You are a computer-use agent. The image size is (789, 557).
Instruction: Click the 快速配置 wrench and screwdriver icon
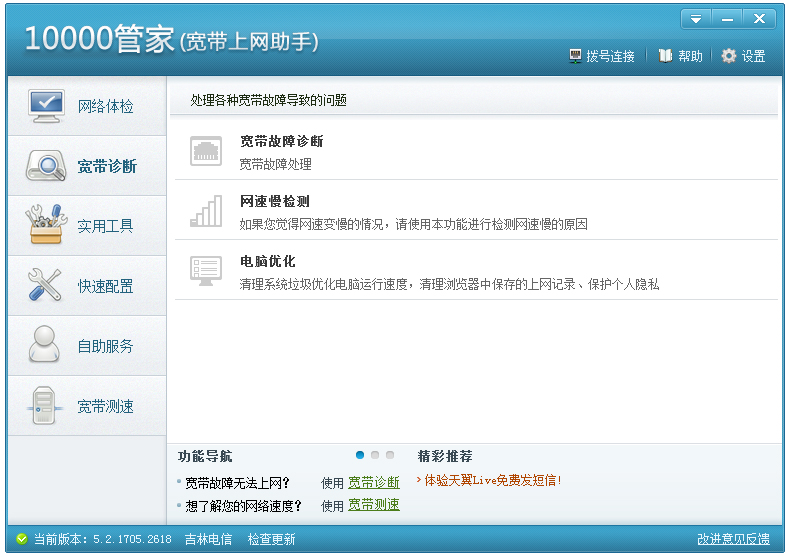point(46,286)
